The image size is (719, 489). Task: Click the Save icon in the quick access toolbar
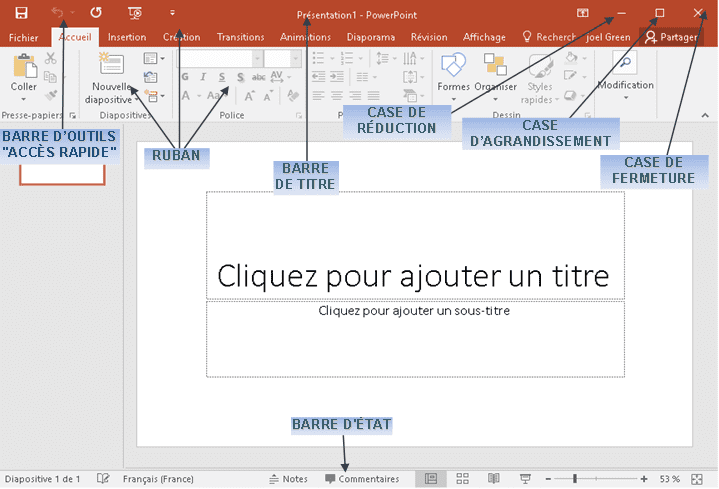tap(21, 13)
